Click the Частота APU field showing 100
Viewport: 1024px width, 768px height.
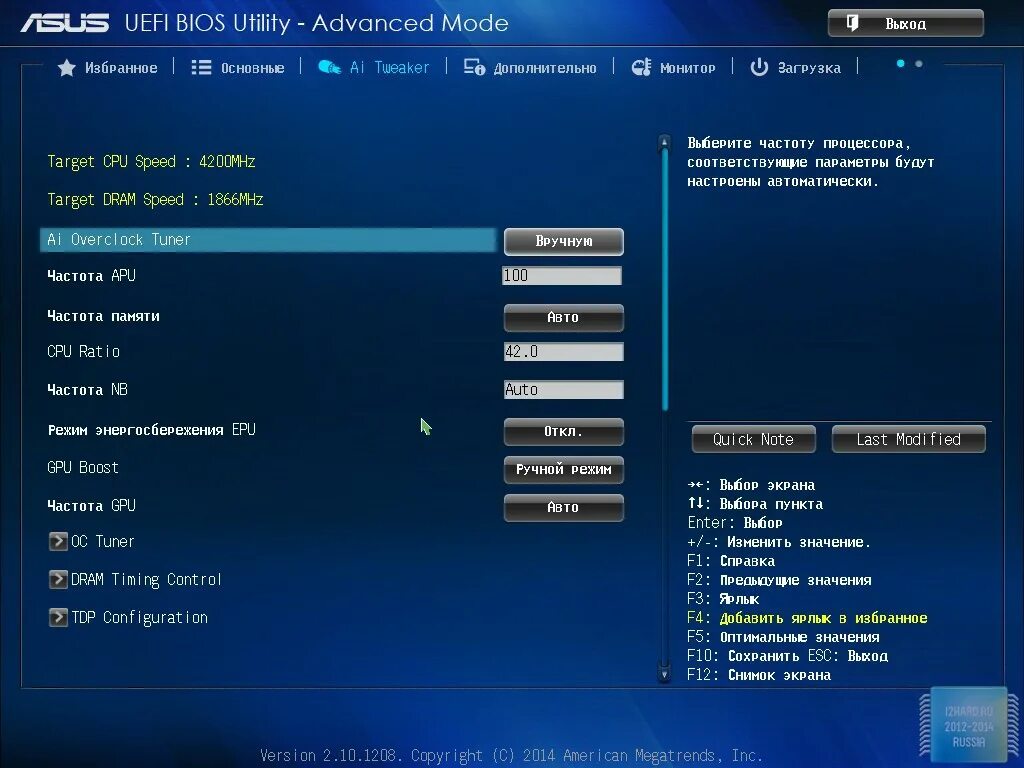point(562,276)
